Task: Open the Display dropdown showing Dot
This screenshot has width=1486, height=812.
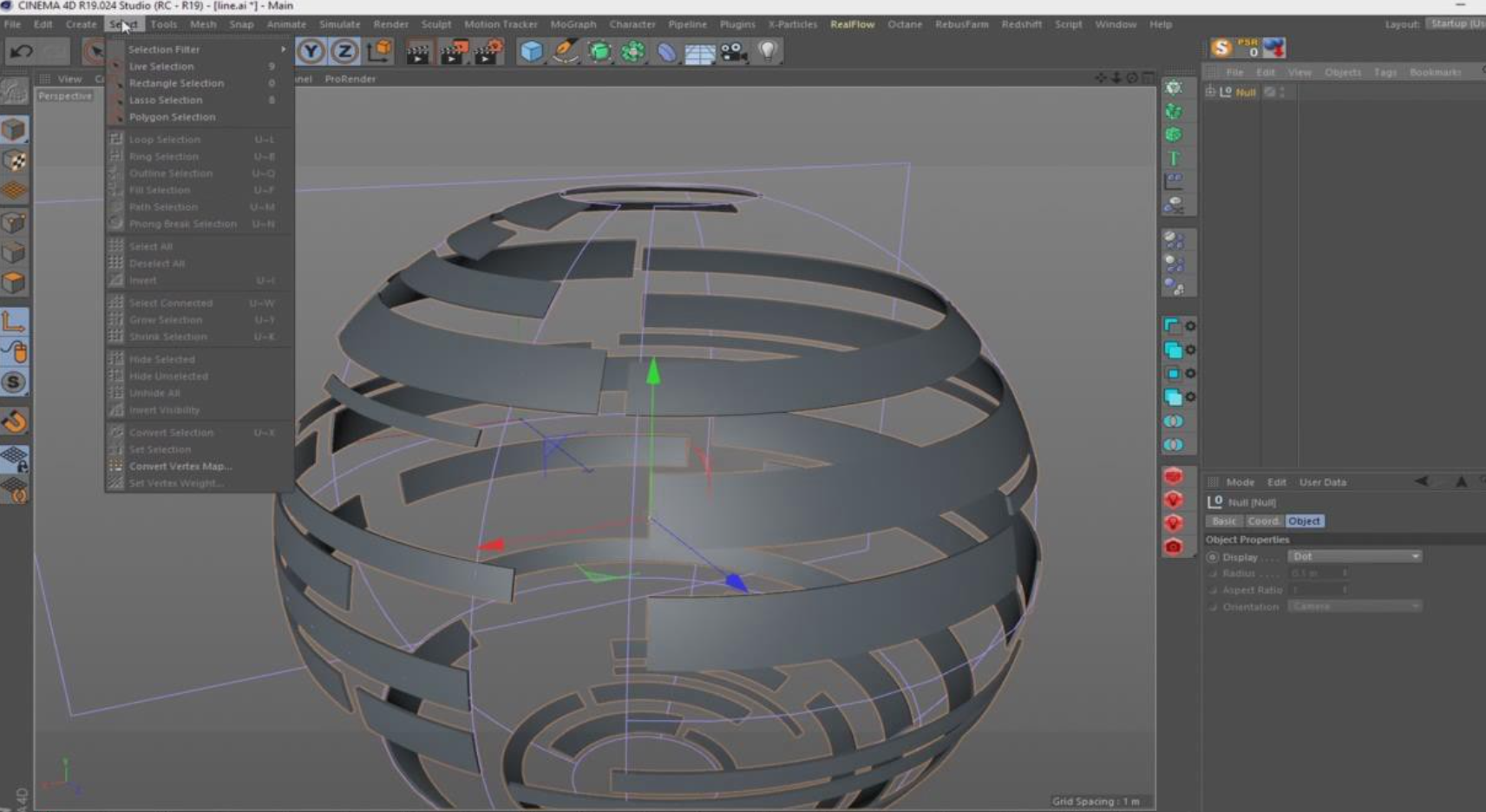Action: coord(1355,556)
